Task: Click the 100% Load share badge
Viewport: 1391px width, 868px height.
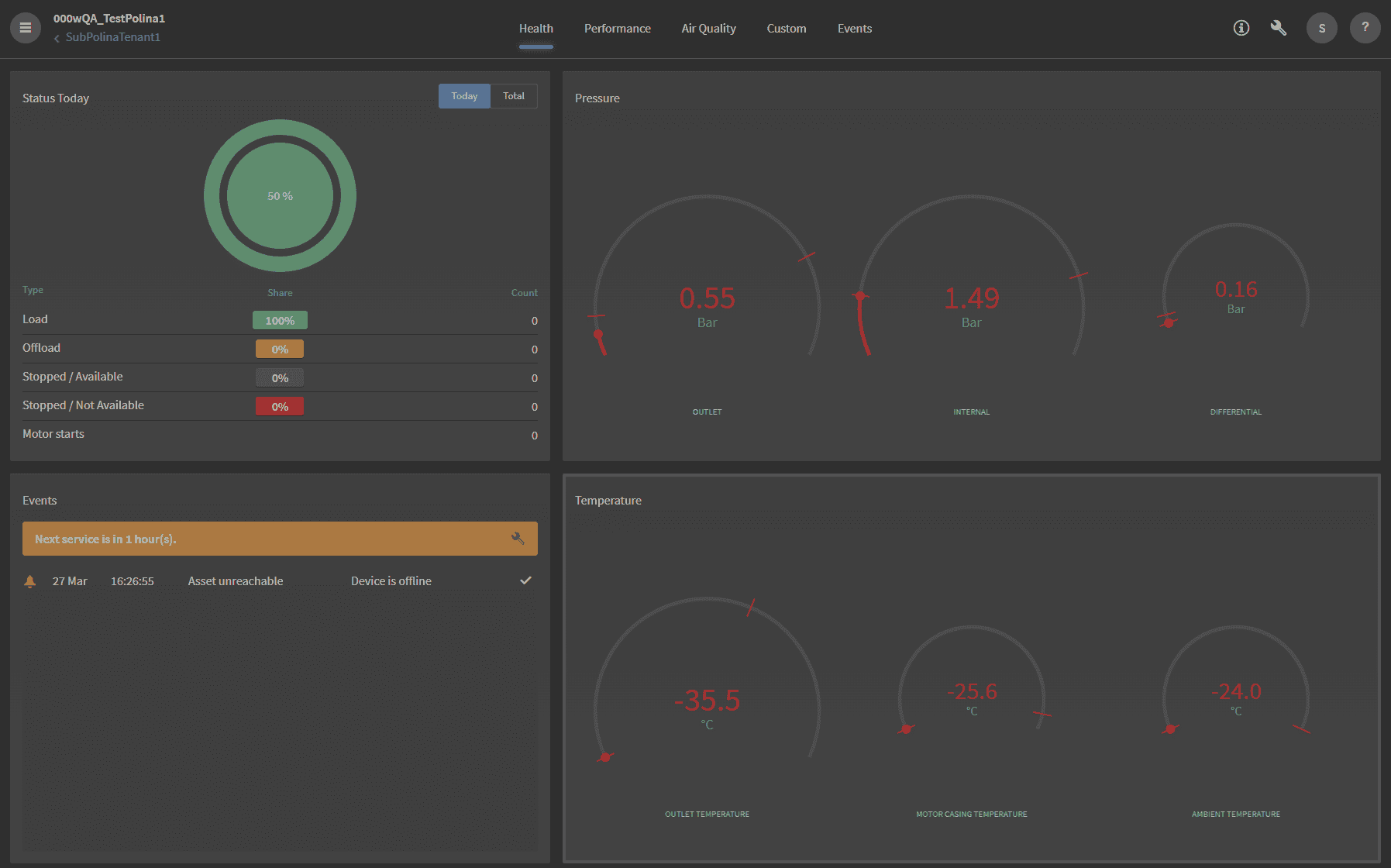Action: 280,320
